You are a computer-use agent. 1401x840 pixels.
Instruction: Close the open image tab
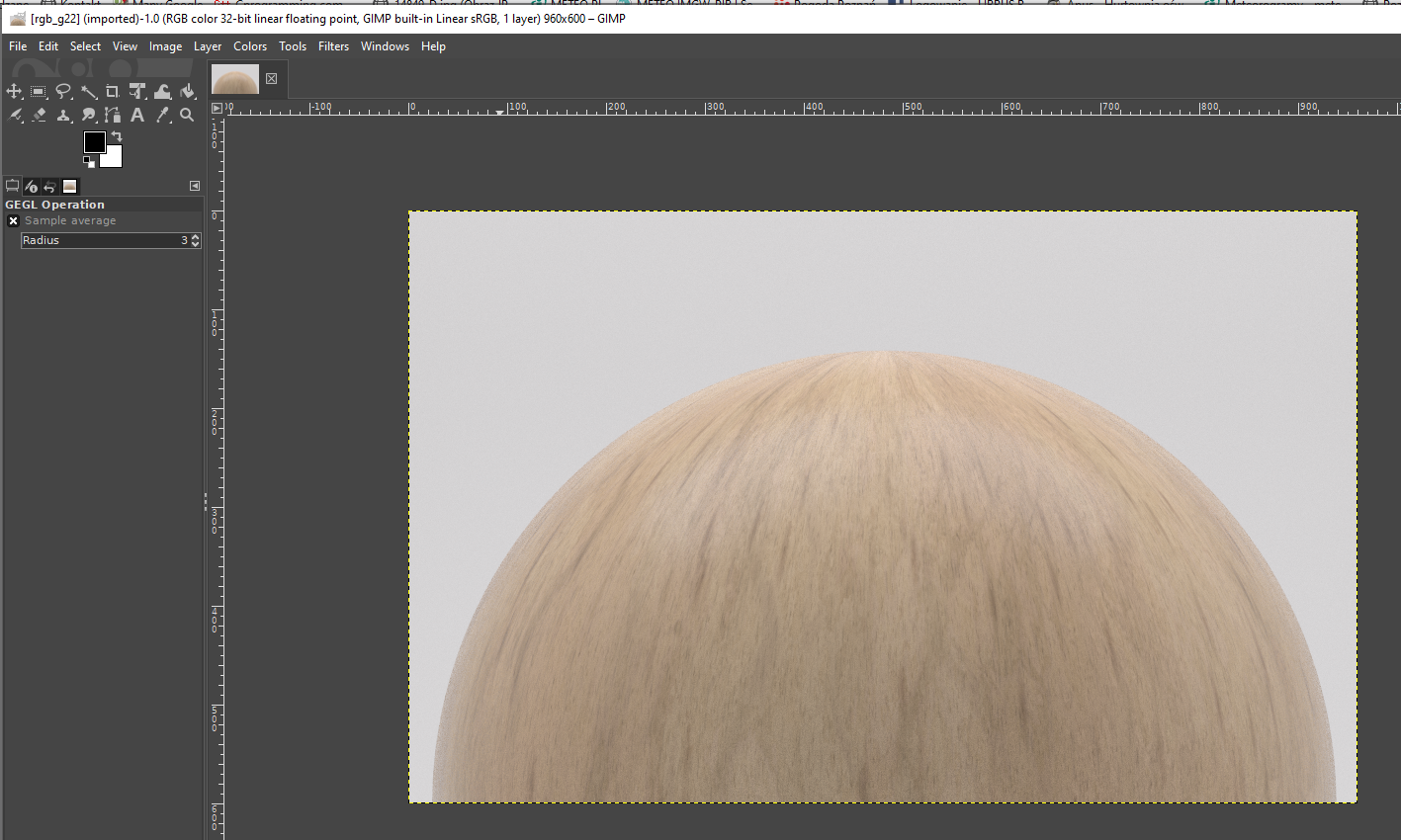271,79
